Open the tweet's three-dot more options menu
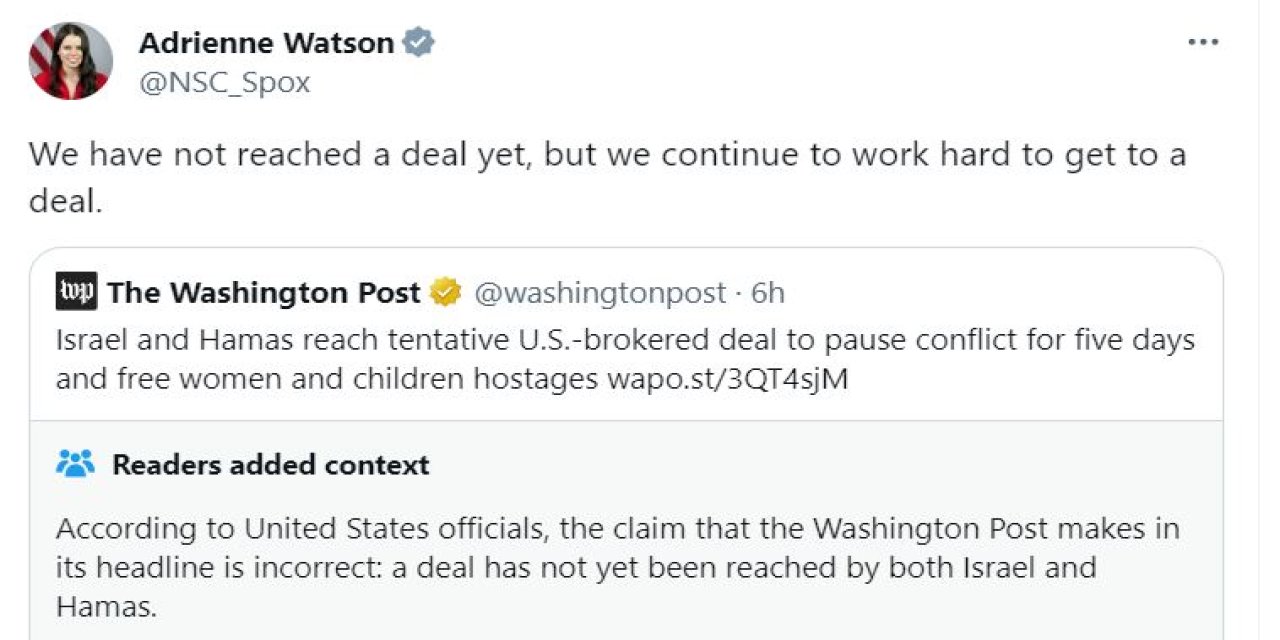 tap(1203, 43)
